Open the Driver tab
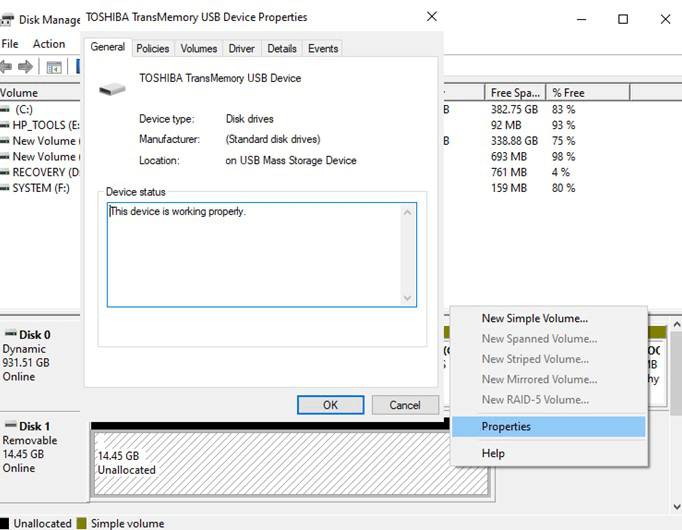The width and height of the screenshot is (682, 530). tap(241, 48)
